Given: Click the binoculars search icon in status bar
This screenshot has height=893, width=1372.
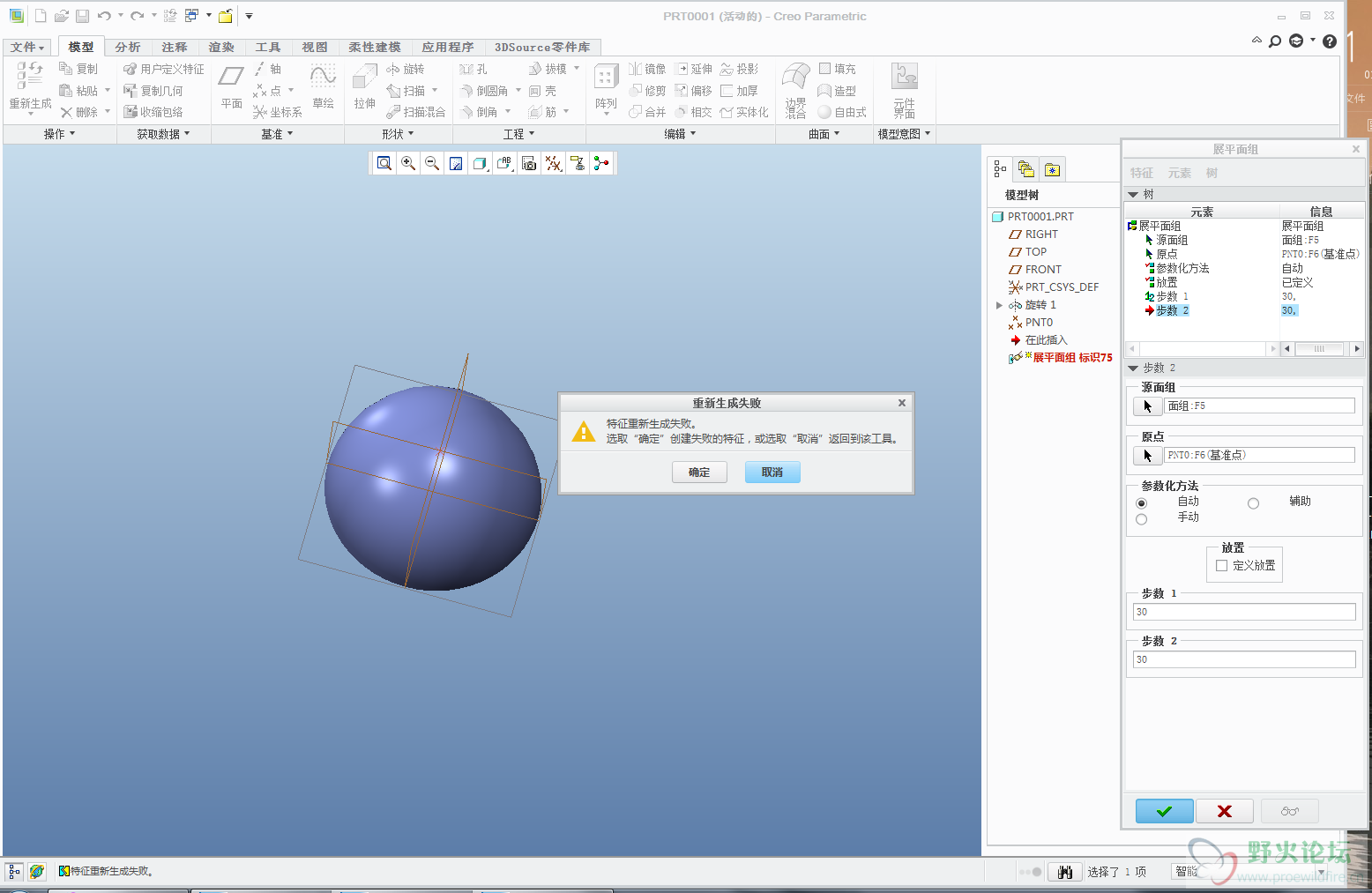Looking at the screenshot, I should 1065,872.
